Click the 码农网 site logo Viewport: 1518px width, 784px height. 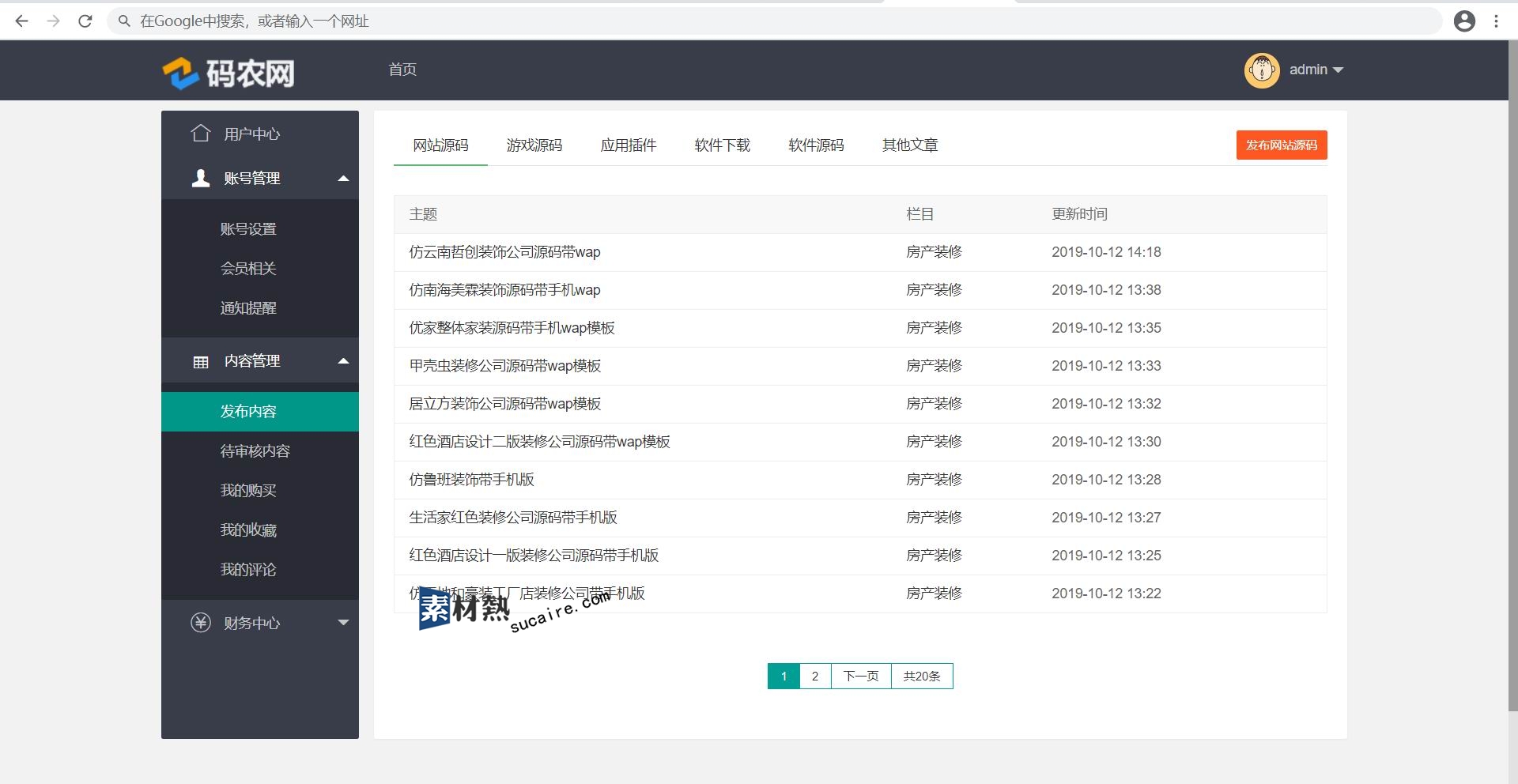pos(228,73)
